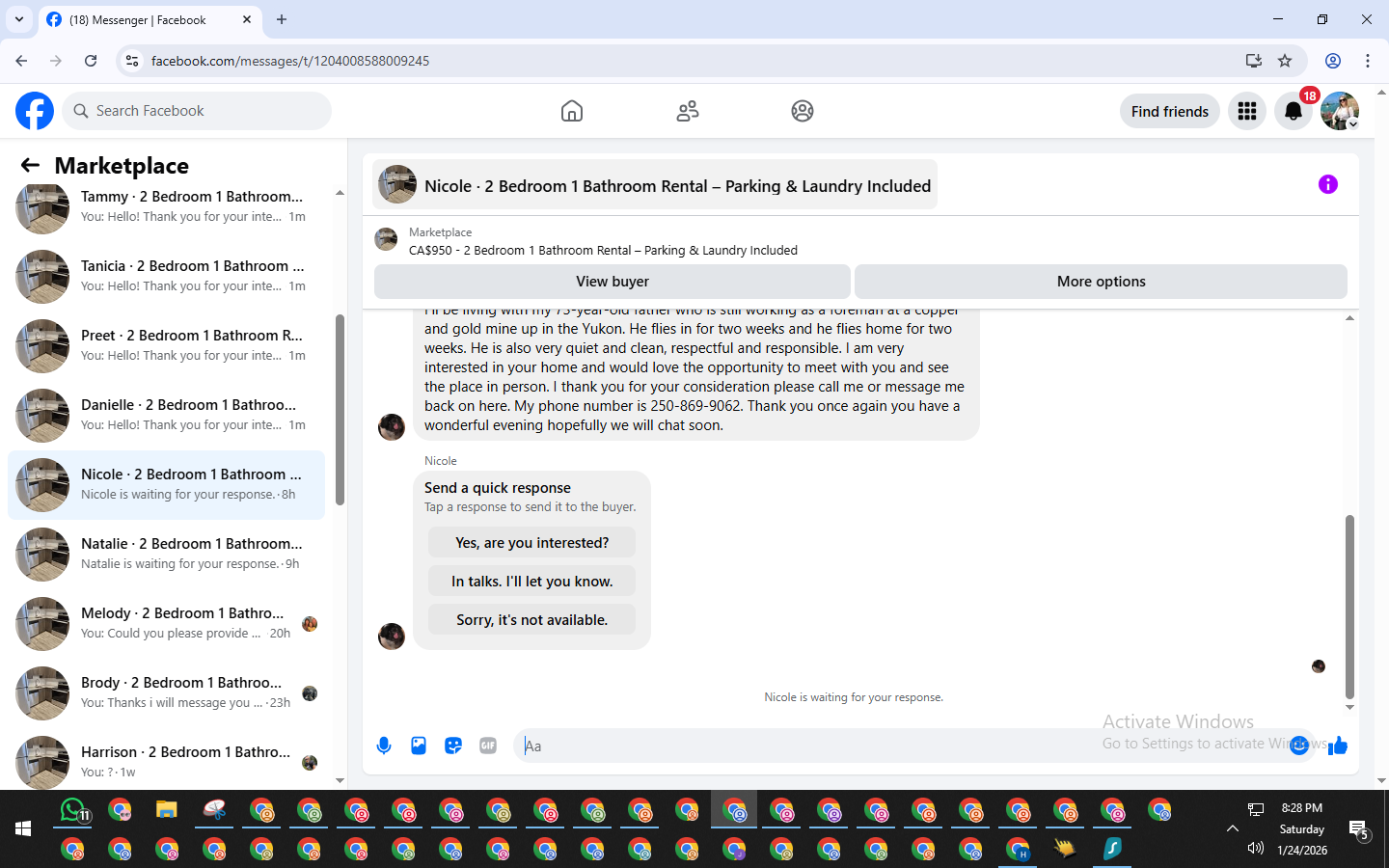Open the GIF picker icon
The width and height of the screenshot is (1389, 868).
pos(488,746)
